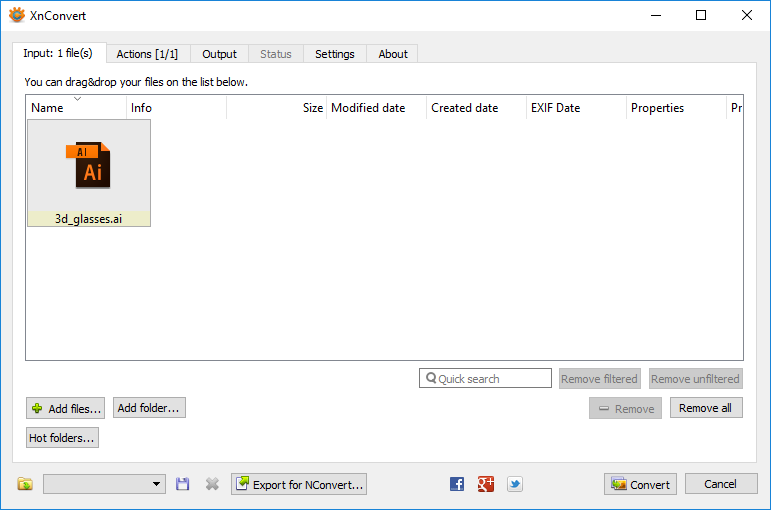Open Hot folders... dialog

tap(62, 438)
